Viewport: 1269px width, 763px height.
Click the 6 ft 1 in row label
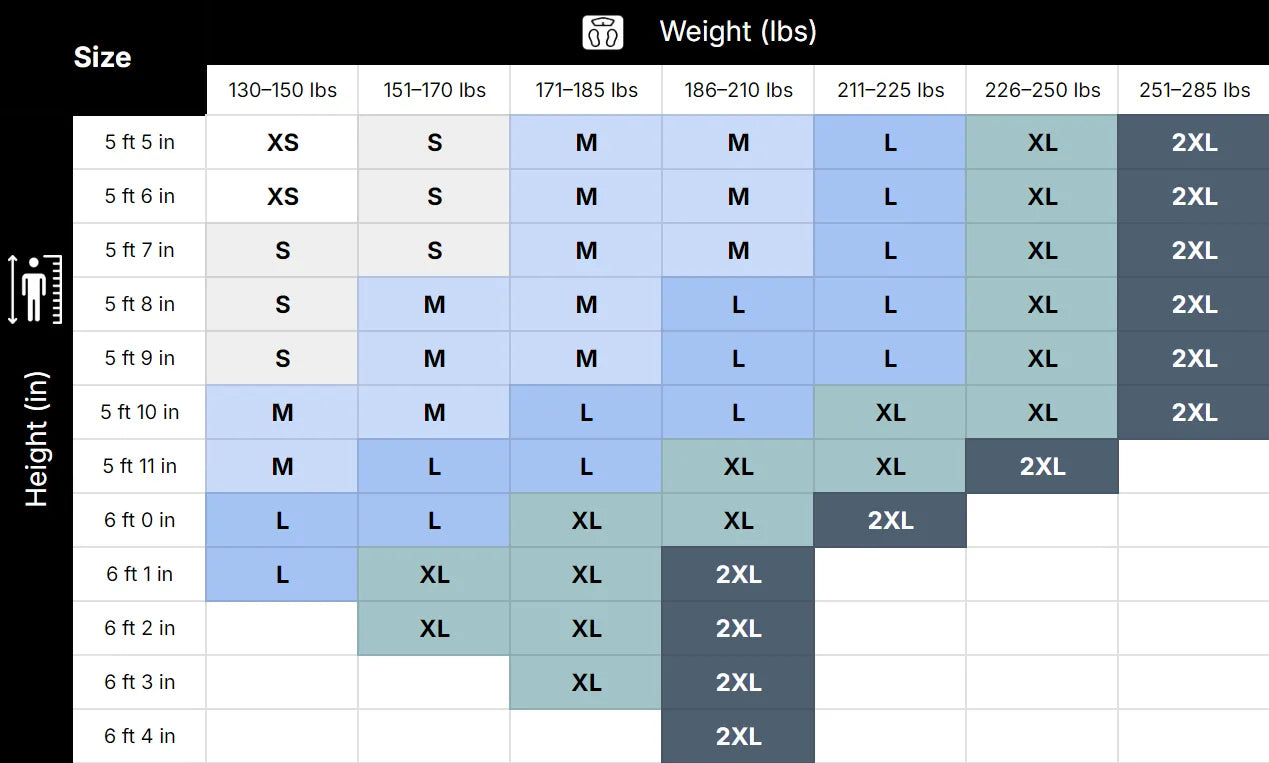[x=140, y=574]
